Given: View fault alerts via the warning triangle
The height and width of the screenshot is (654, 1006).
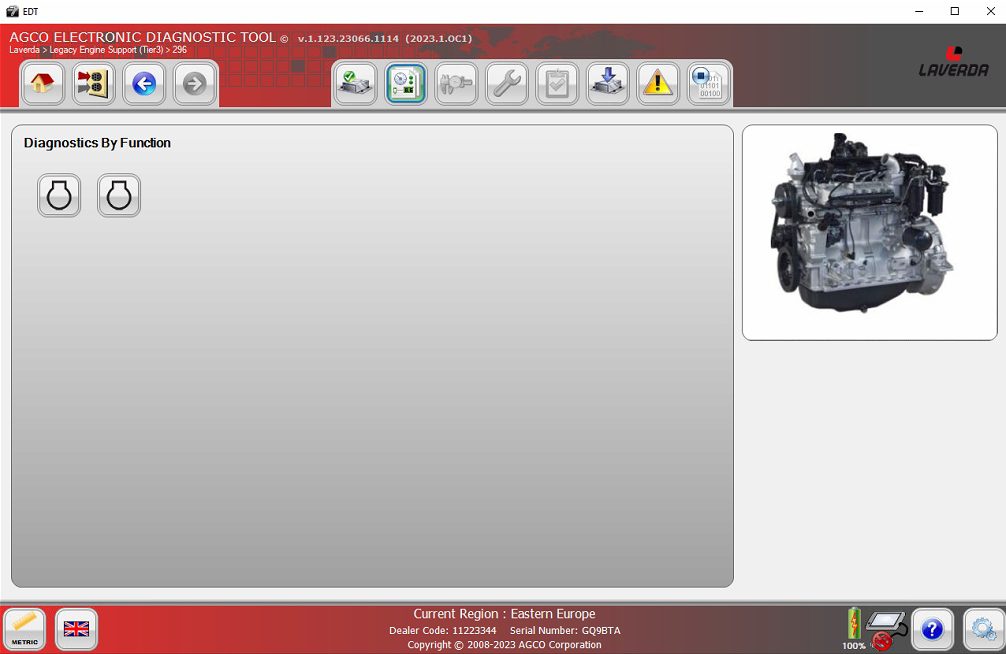Looking at the screenshot, I should coord(657,83).
